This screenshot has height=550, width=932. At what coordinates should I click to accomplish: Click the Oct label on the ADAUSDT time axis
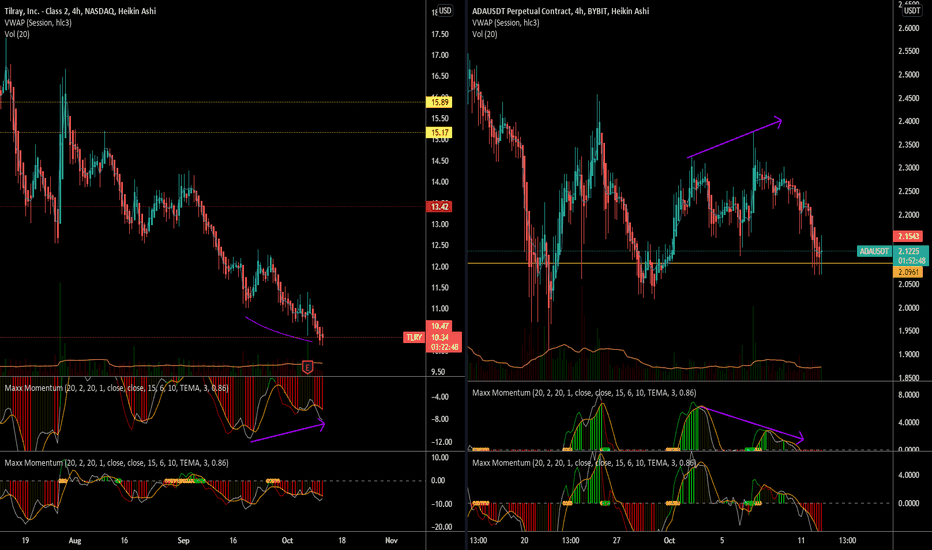pos(669,540)
